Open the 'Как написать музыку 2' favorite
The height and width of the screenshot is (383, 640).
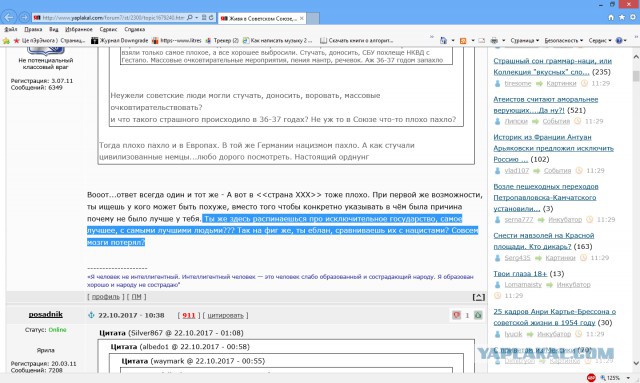point(277,40)
